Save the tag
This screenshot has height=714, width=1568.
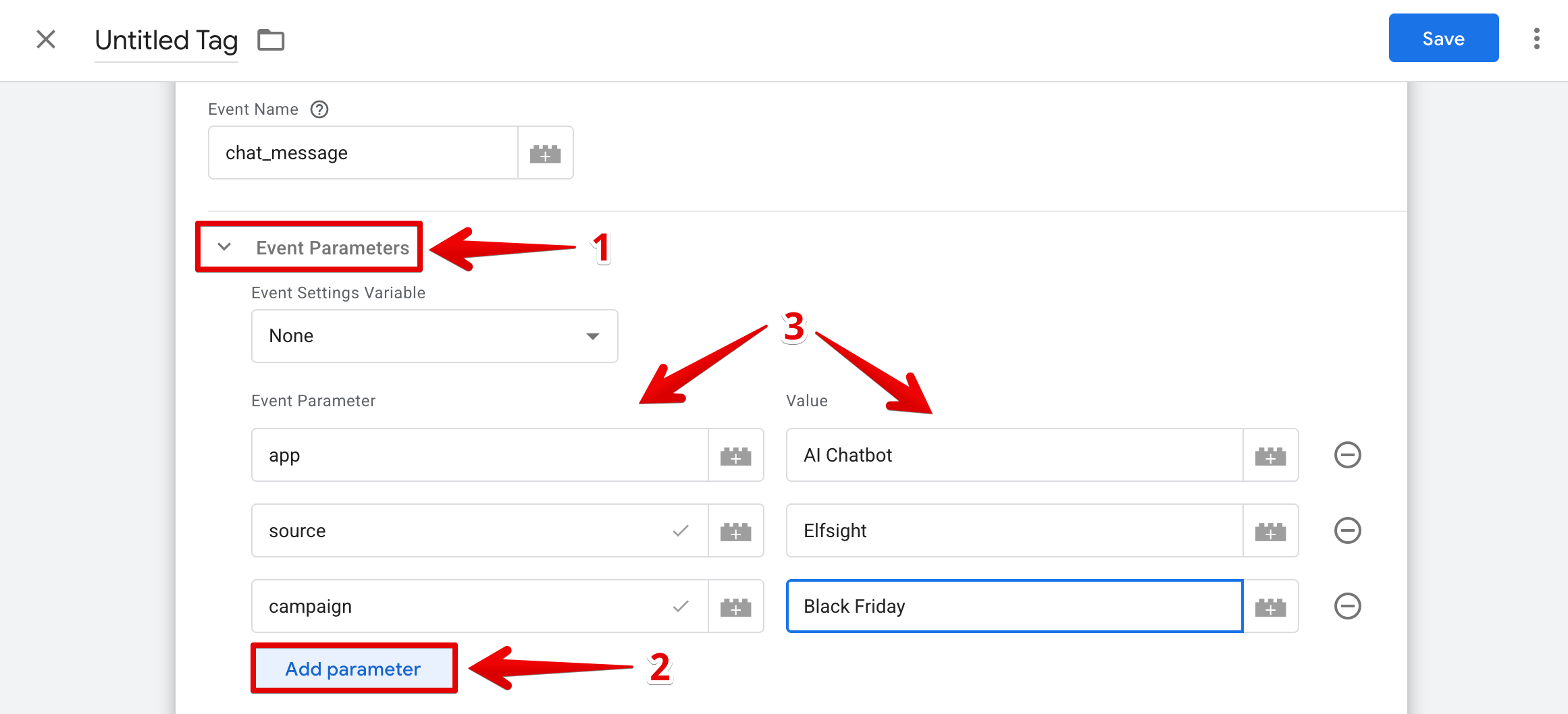point(1444,38)
